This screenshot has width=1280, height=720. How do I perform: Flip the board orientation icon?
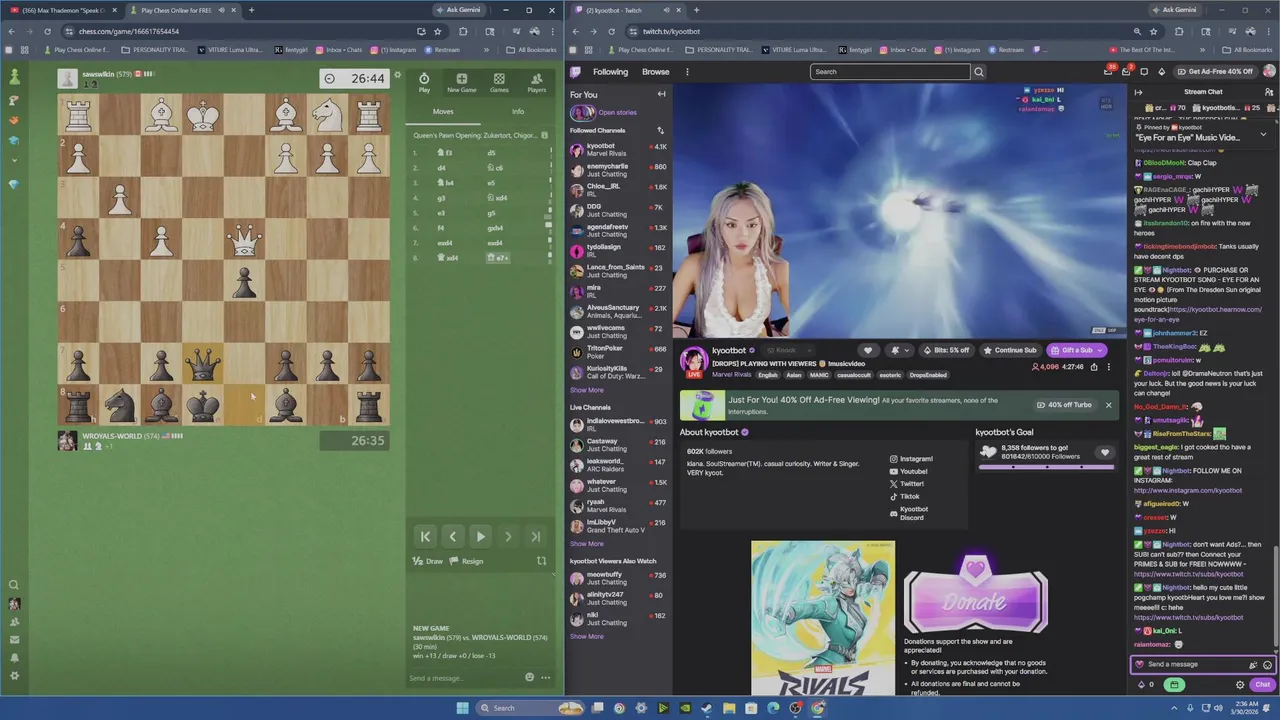pos(542,561)
